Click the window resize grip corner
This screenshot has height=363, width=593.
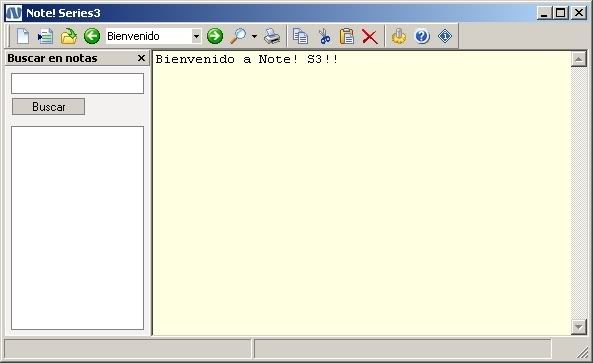(583, 352)
